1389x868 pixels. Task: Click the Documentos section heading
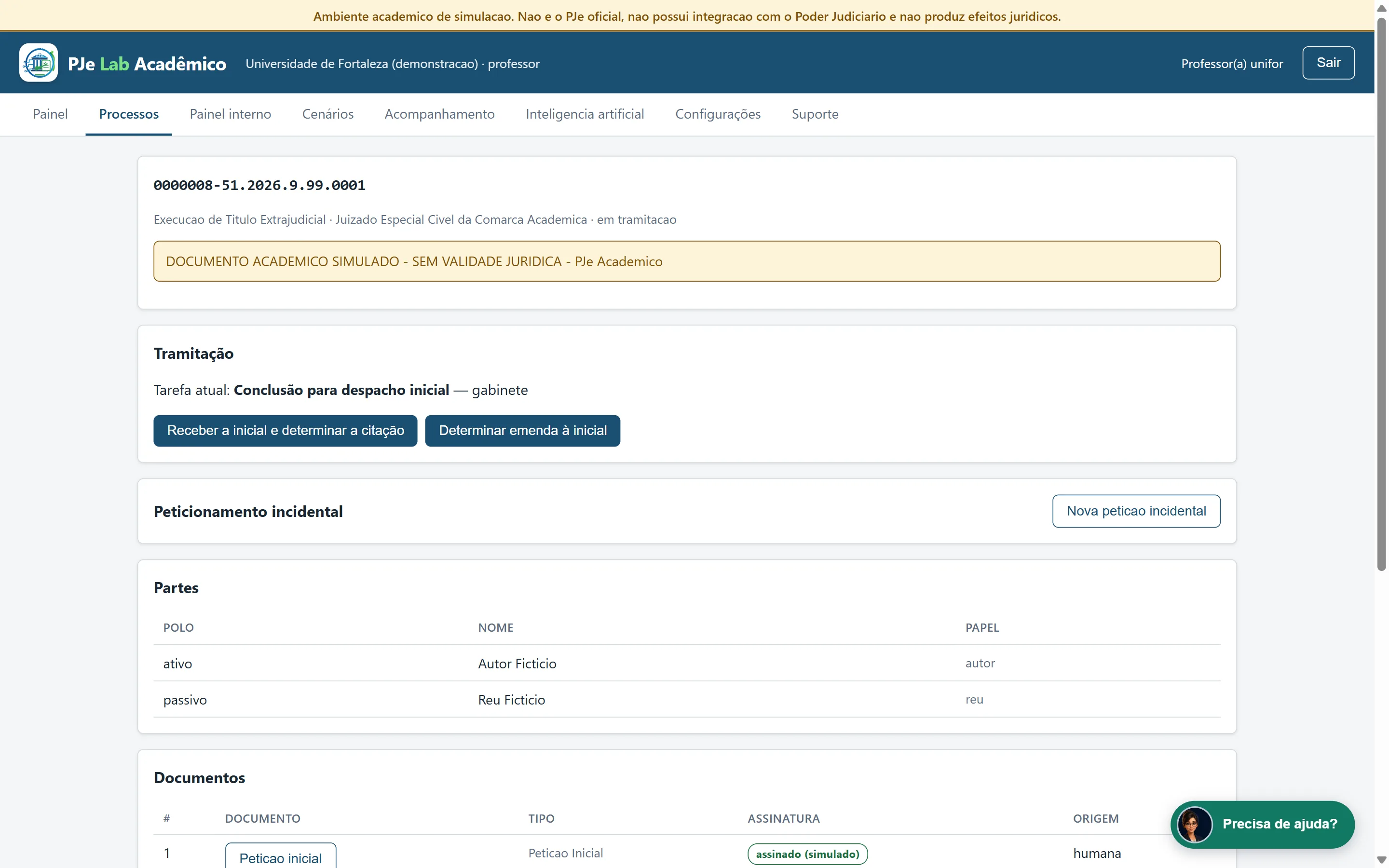(x=199, y=778)
